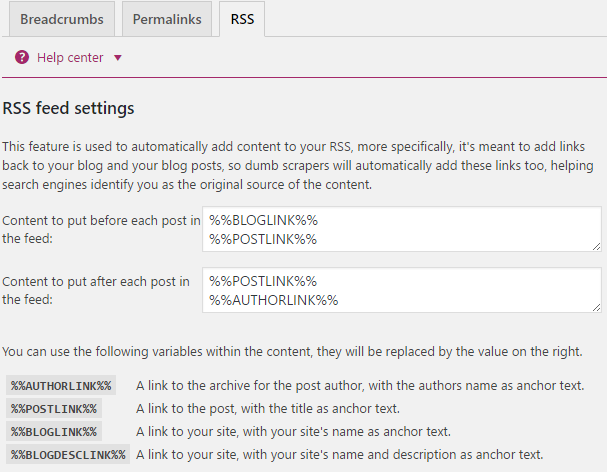Click the "Content to put before each post" label
The width and height of the screenshot is (607, 472).
pos(102,229)
